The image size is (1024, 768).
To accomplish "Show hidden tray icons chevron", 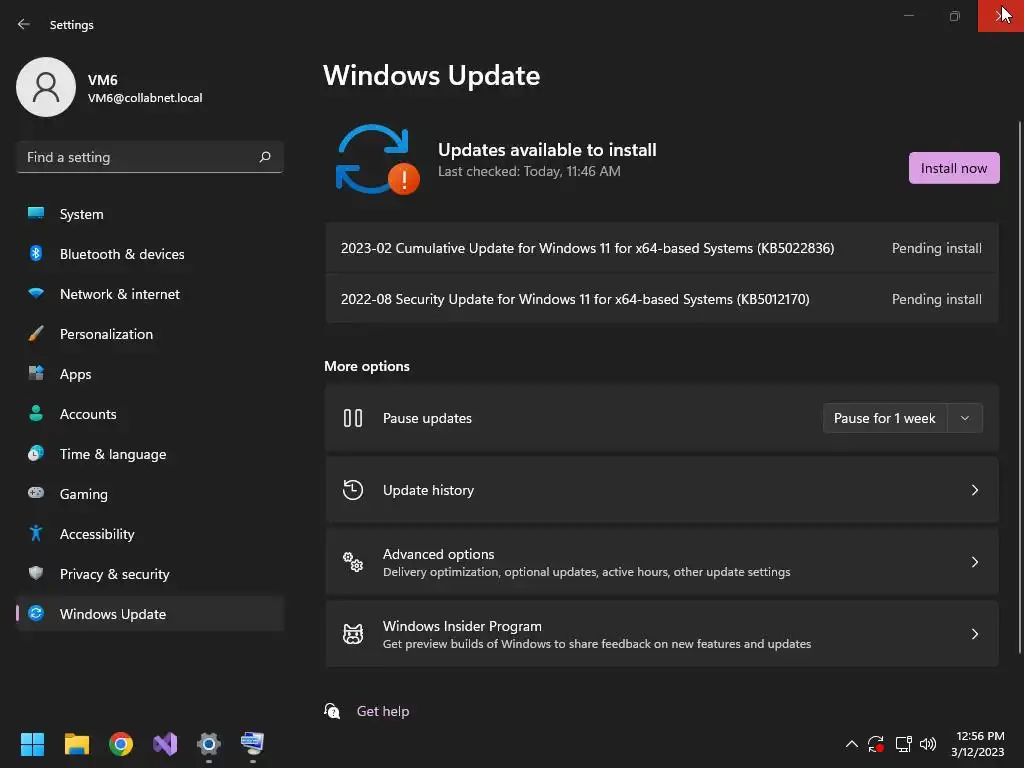I will click(x=852, y=744).
